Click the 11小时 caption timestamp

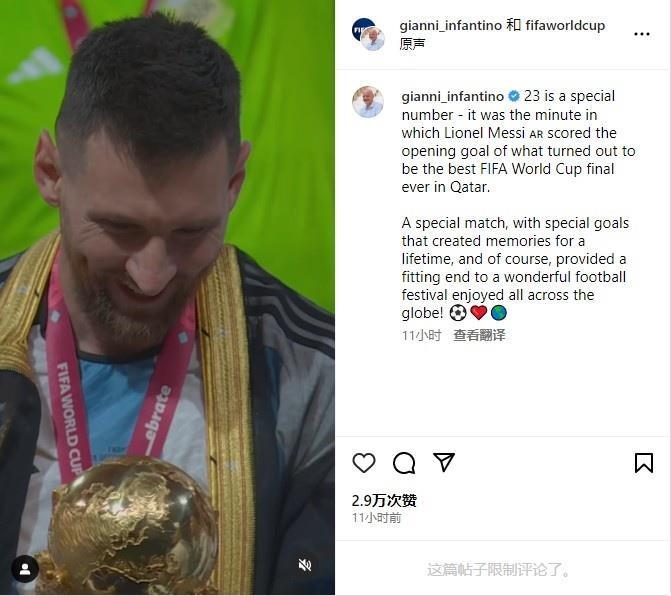point(421,335)
